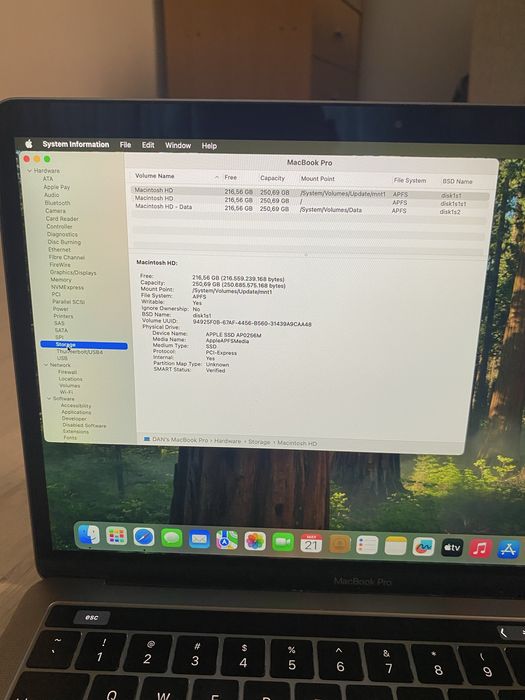Click DAN's MacBook Pro in path bar
Image resolution: width=525 pixels, height=700 pixels.
180,440
